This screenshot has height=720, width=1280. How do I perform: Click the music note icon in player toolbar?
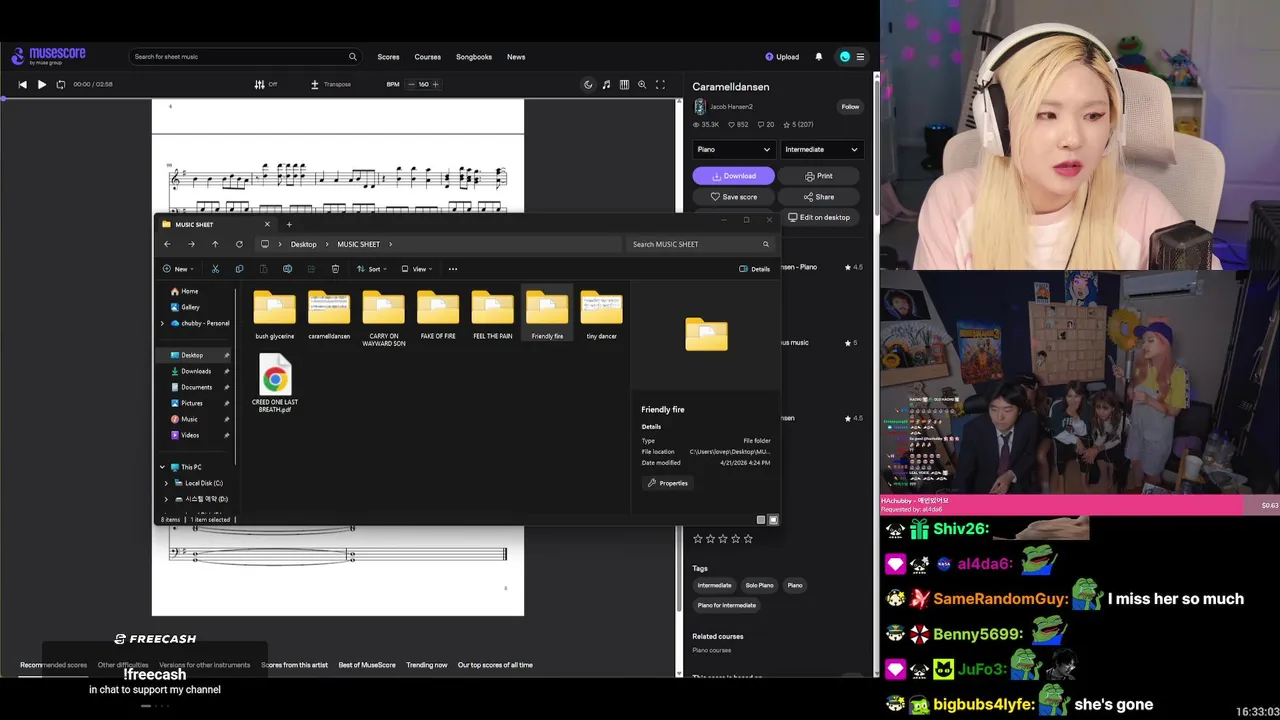pos(606,84)
